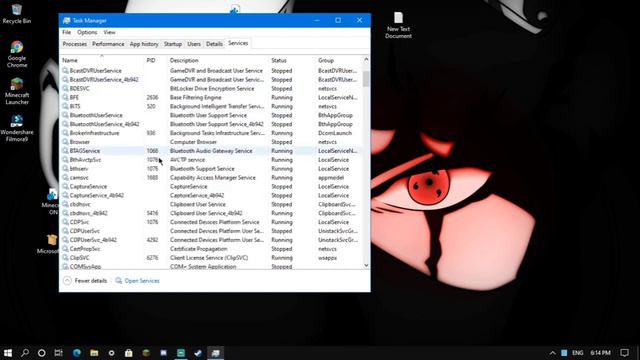
Task: Open the Microsoft Store taskbar icon
Action: (129, 353)
